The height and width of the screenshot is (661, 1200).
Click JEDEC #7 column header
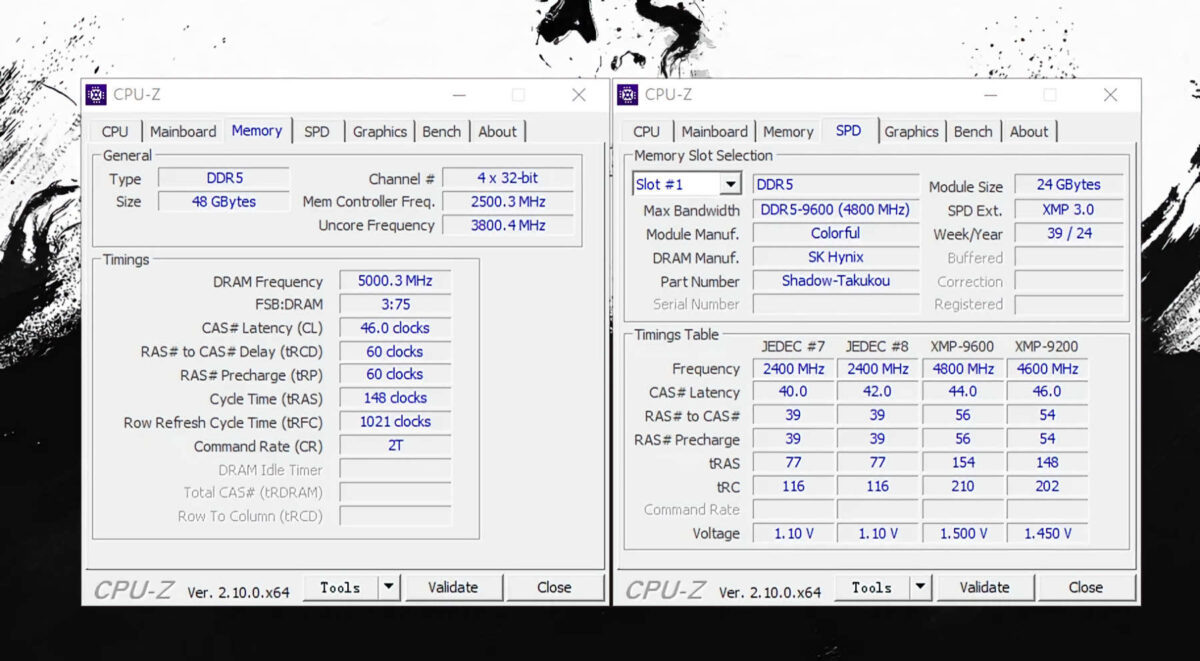pyautogui.click(x=793, y=346)
